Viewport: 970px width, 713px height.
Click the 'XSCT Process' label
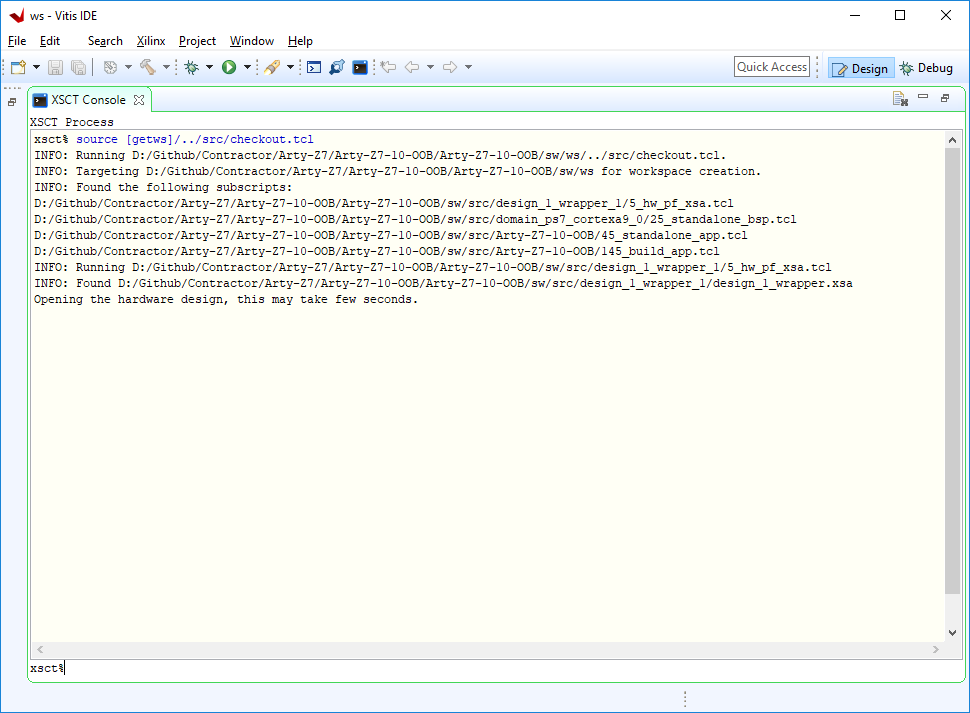point(72,122)
